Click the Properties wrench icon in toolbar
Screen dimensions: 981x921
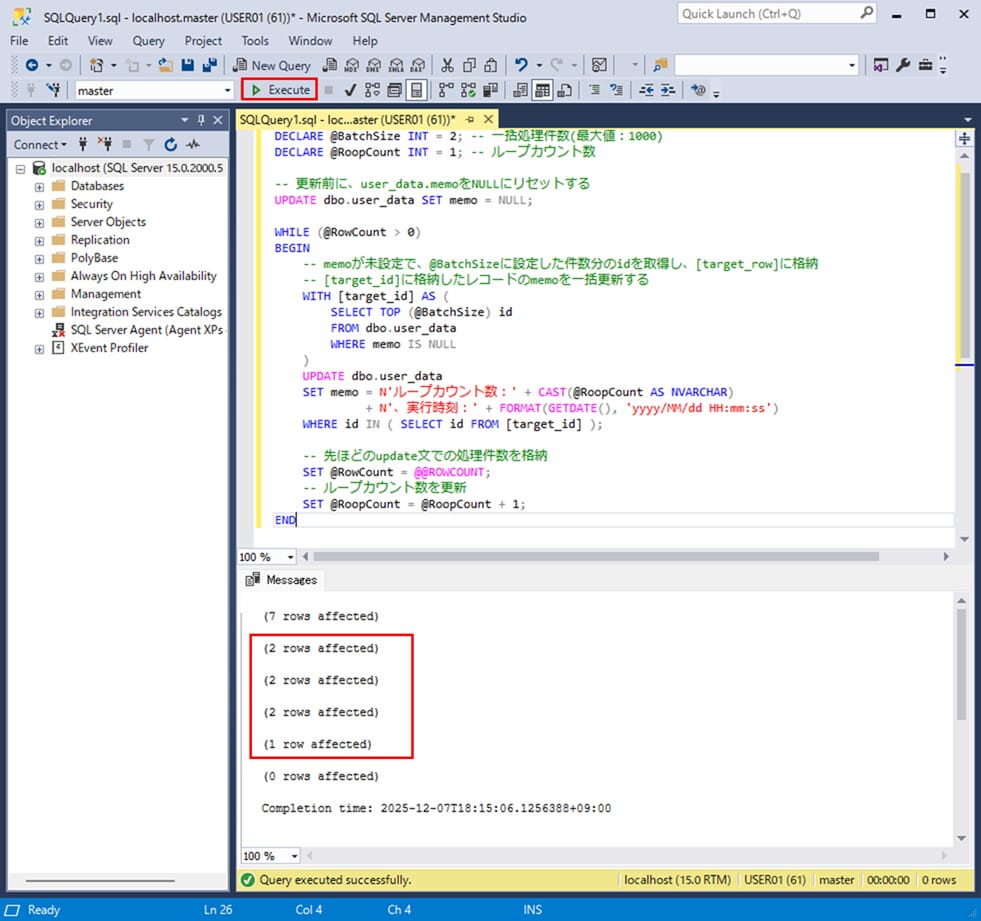903,65
